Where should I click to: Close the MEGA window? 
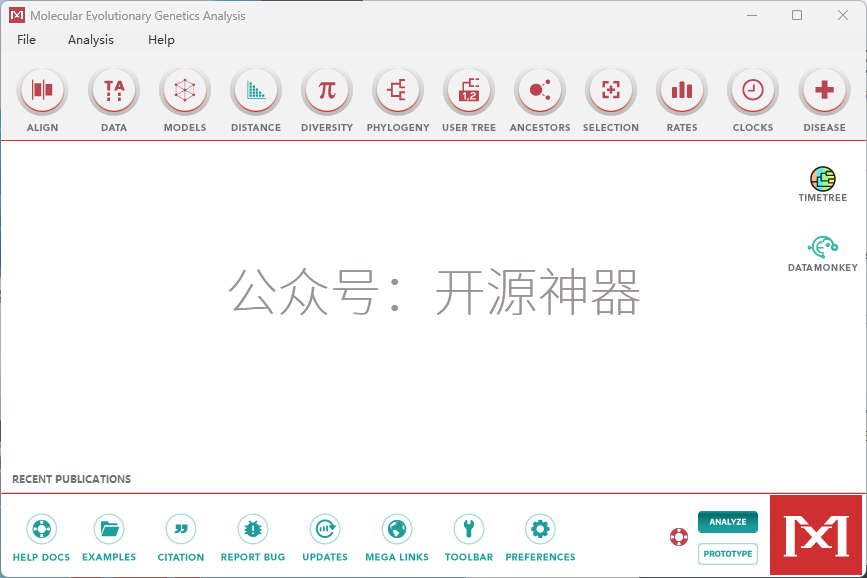pos(843,15)
